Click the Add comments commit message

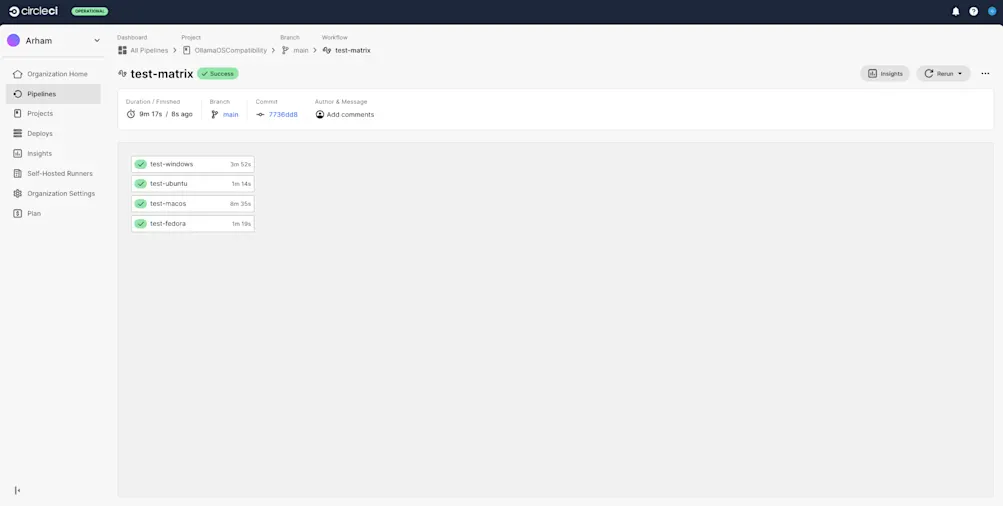[350, 115]
